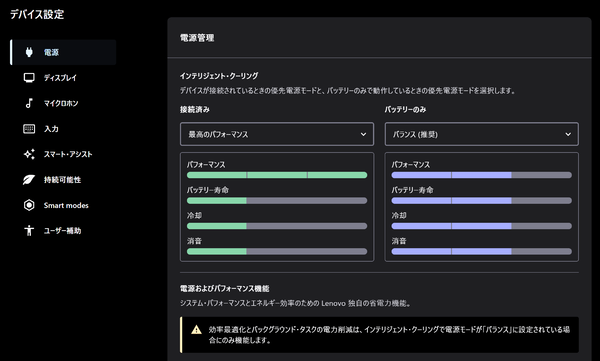Click the インテリジェント・クーリング heading
This screenshot has height=361, width=600.
click(x=219, y=76)
